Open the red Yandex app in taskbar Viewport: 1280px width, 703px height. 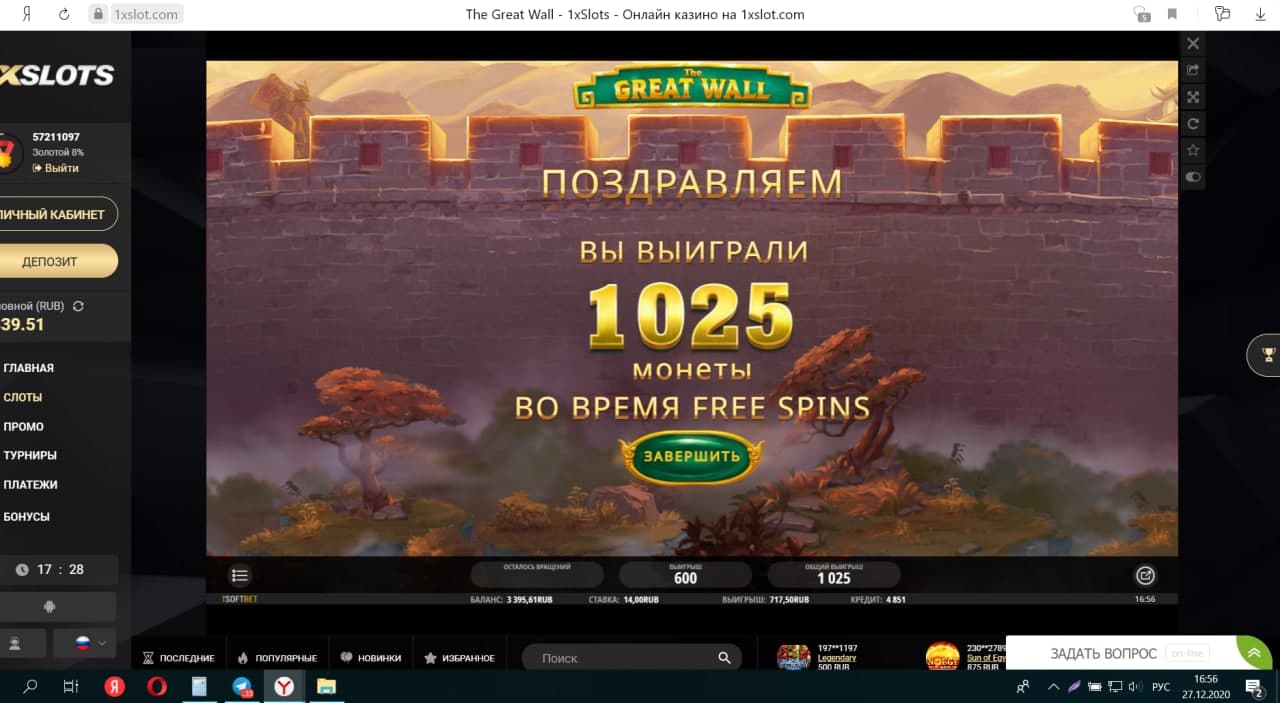(114, 687)
